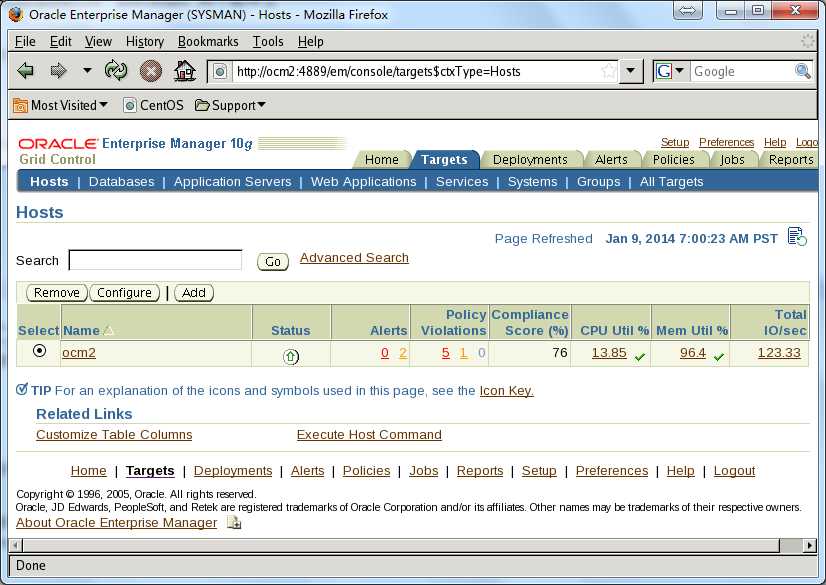The height and width of the screenshot is (585, 826).
Task: Go to the browser Home page icon
Action: pyautogui.click(x=185, y=71)
